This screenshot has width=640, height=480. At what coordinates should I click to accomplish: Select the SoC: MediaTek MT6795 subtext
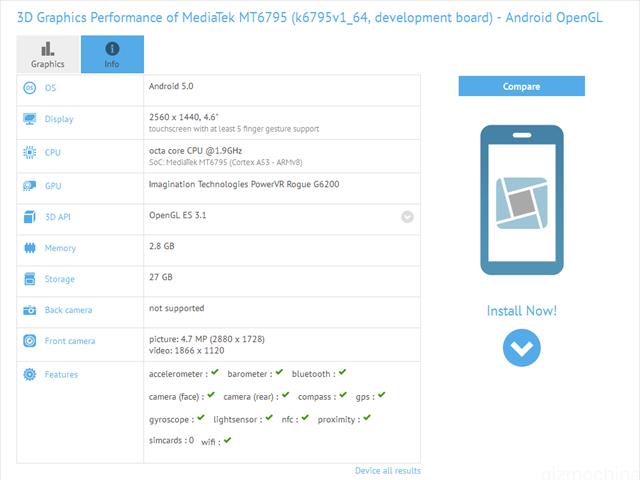coord(226,162)
